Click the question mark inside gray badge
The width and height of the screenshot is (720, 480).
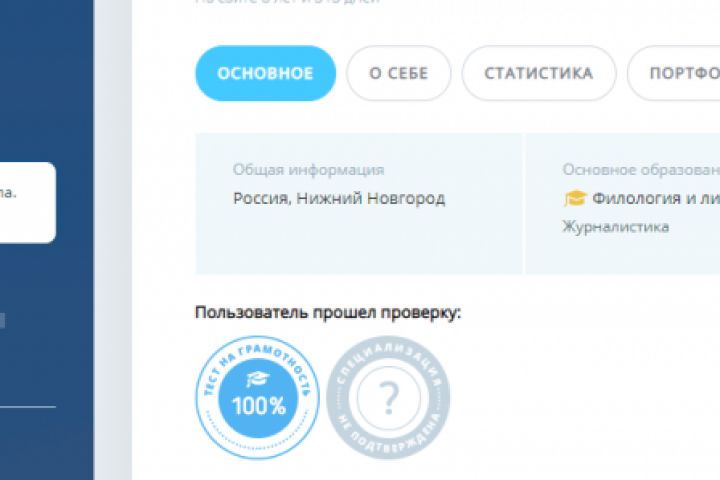[x=388, y=399]
